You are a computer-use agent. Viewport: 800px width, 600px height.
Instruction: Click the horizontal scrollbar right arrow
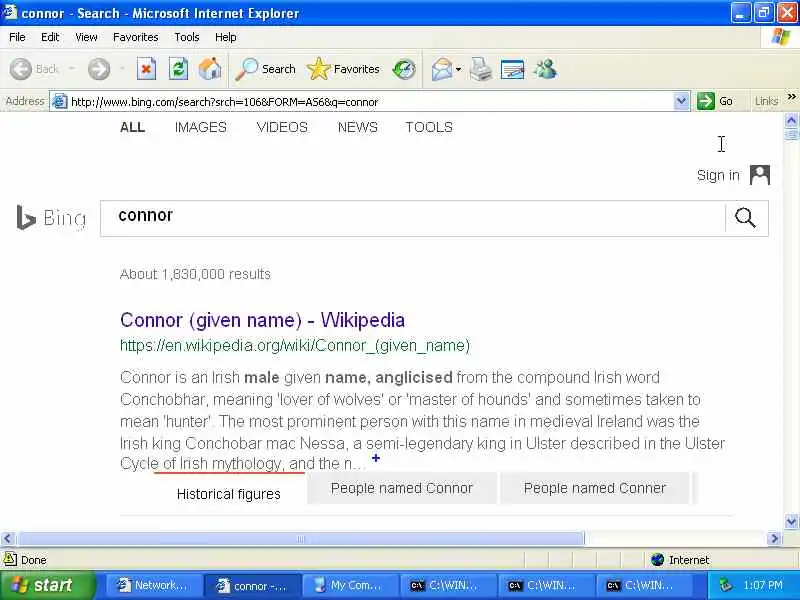[x=774, y=538]
